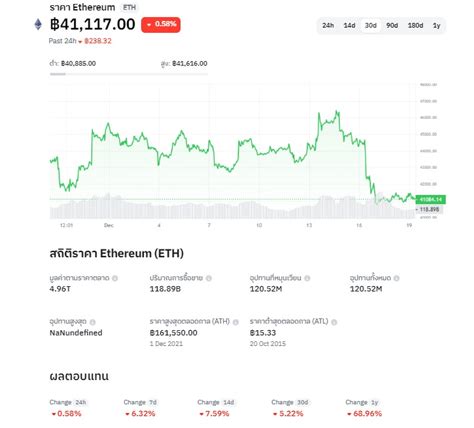The height and width of the screenshot is (428, 474).
Task: Open the ATH info icon
Action: click(x=236, y=322)
